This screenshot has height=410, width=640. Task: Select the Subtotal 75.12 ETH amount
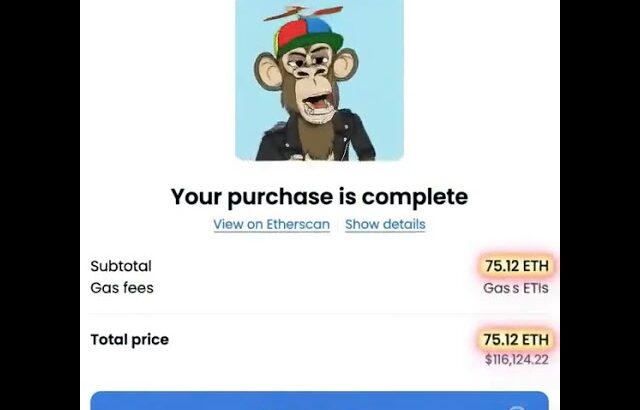click(x=517, y=266)
